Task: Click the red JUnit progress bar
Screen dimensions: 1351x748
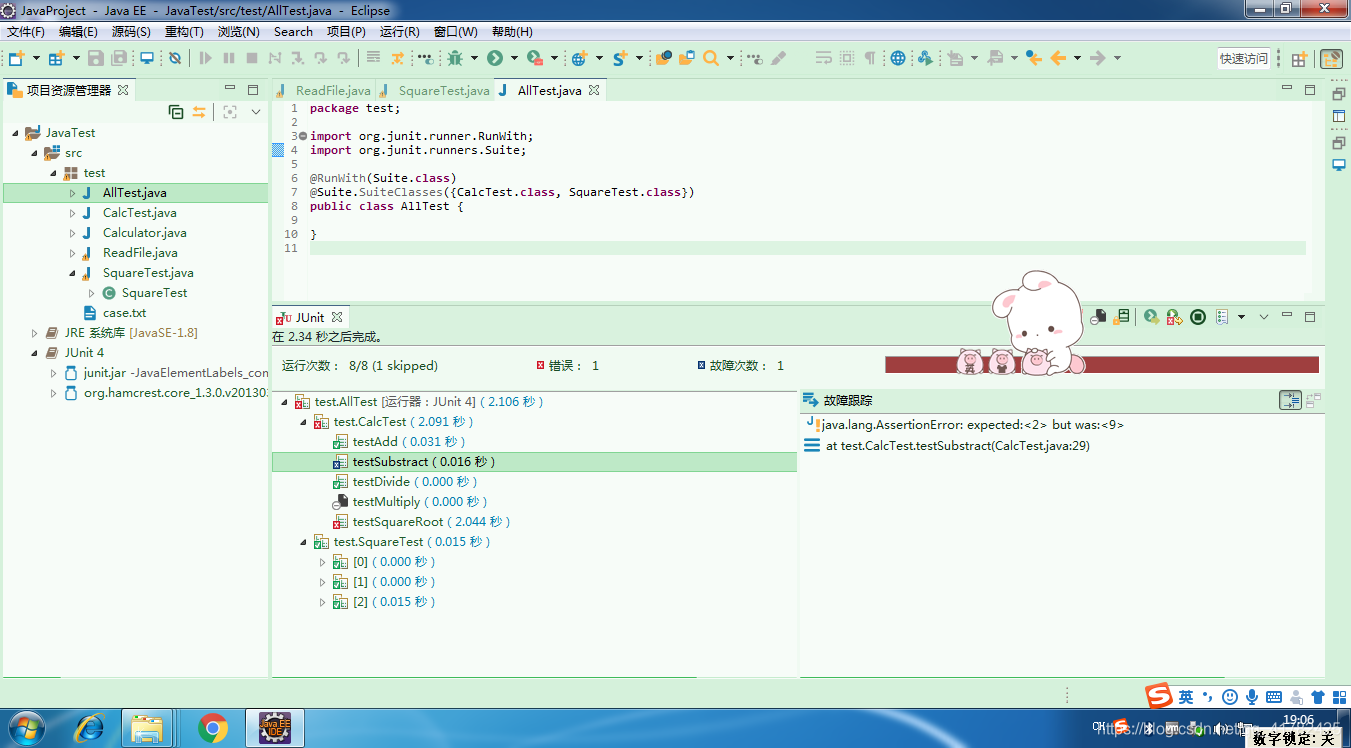Action: coord(1101,365)
